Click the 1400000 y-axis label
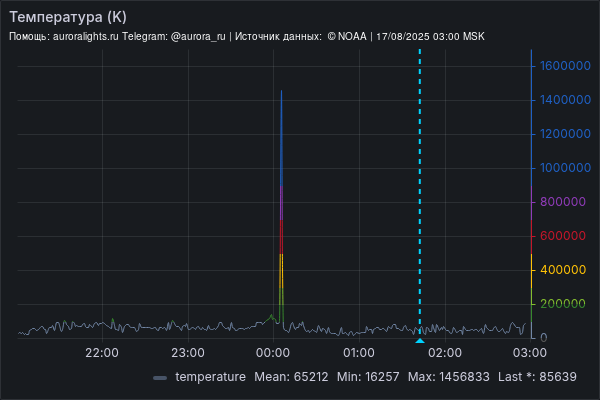Screen dimensions: 600x400 click(565, 100)
